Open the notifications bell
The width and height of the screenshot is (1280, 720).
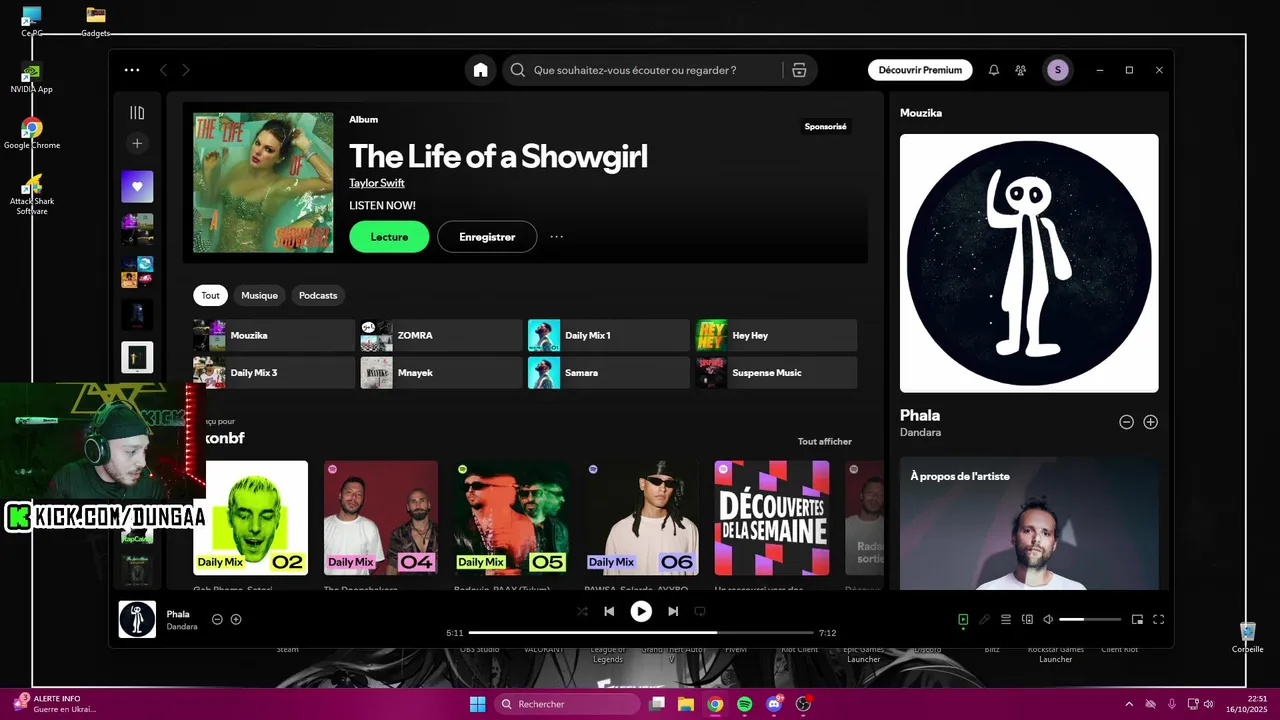pyautogui.click(x=994, y=70)
